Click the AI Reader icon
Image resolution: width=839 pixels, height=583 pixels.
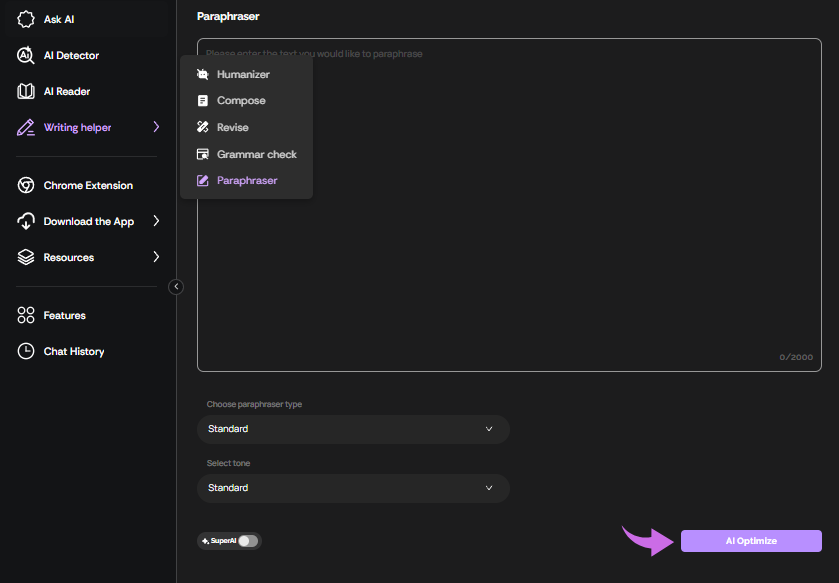[x=25, y=91]
